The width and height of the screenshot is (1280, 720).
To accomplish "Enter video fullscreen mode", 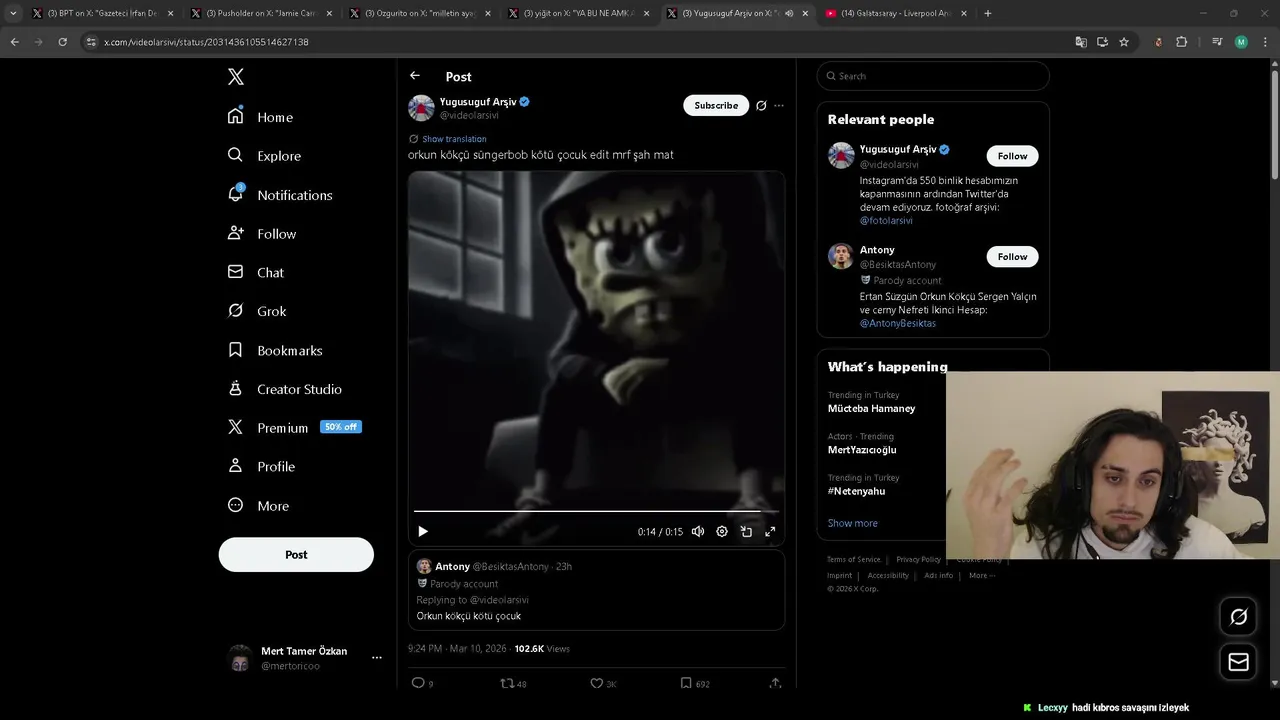I will click(770, 532).
